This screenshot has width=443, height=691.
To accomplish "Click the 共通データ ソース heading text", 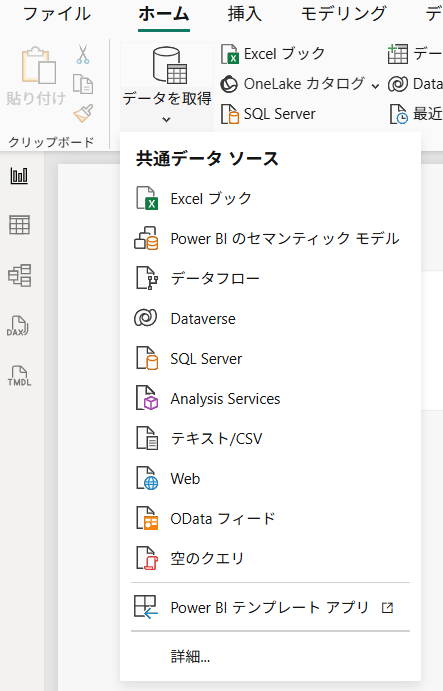I will click(x=207, y=158).
